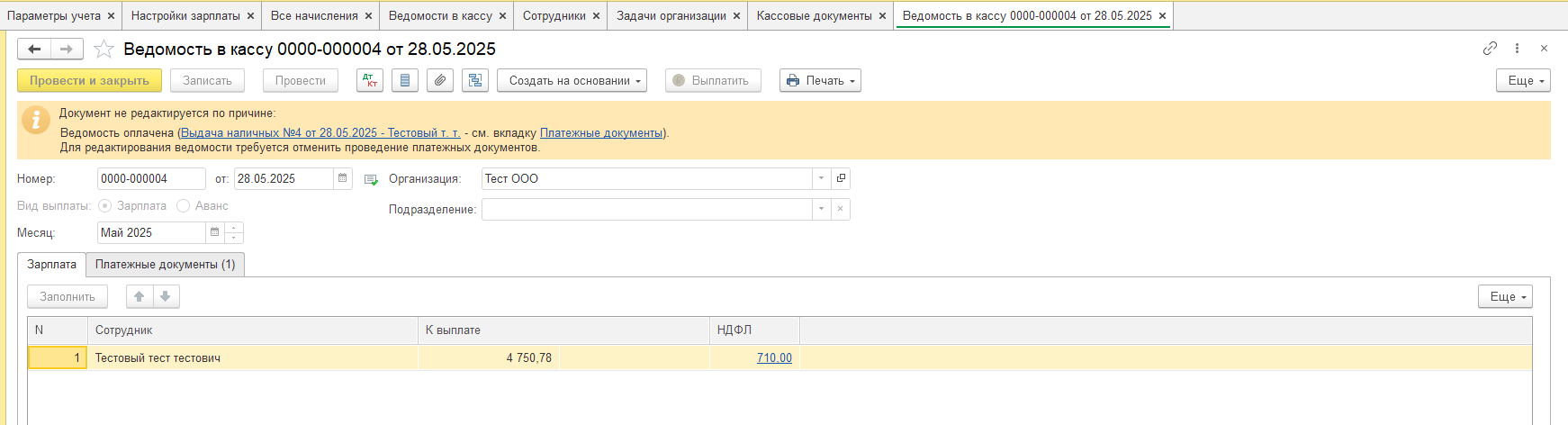
Task: Open the Печать dropdown menu
Action: [820, 81]
